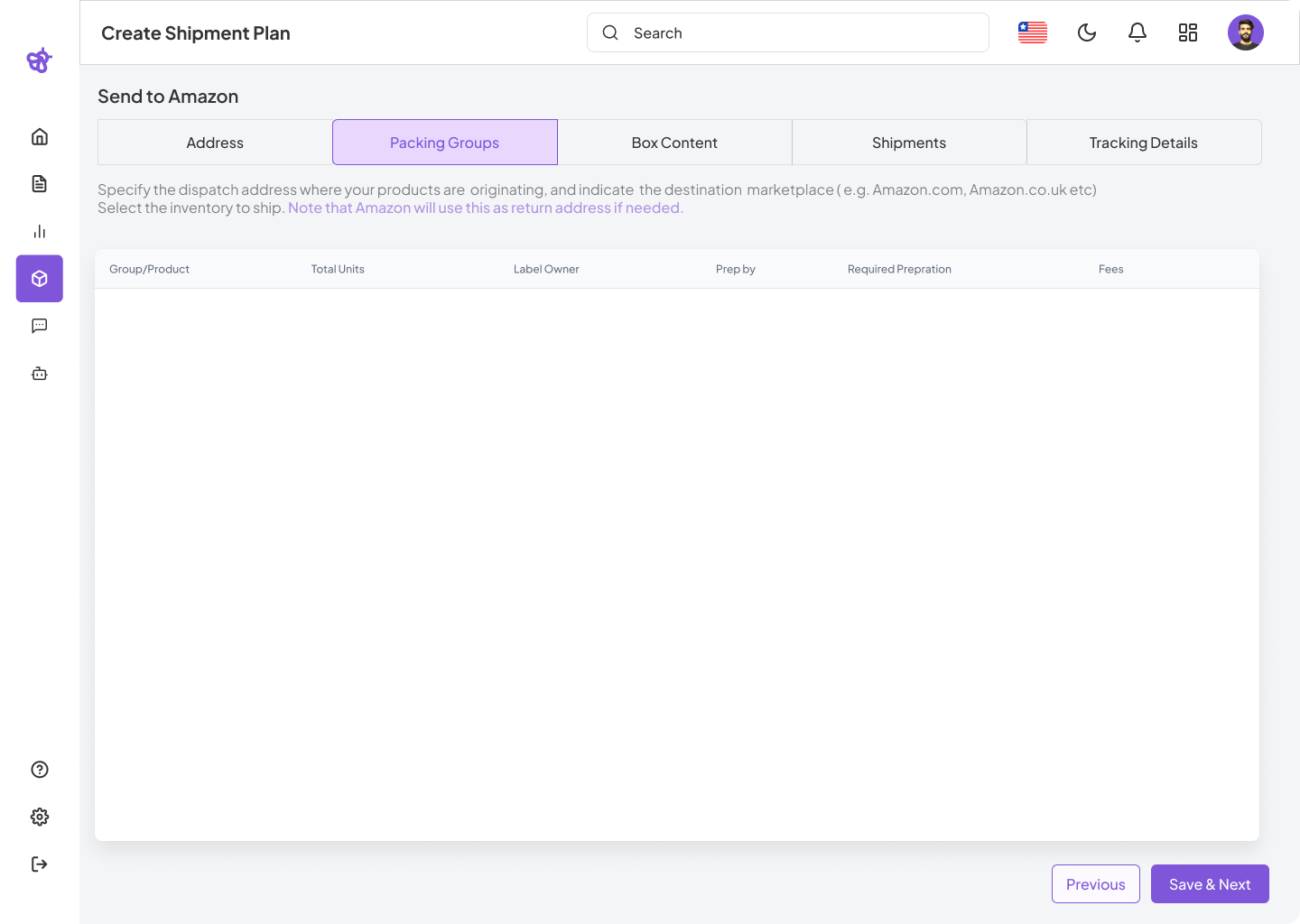
Task: Open the user profile avatar menu
Action: [x=1246, y=33]
